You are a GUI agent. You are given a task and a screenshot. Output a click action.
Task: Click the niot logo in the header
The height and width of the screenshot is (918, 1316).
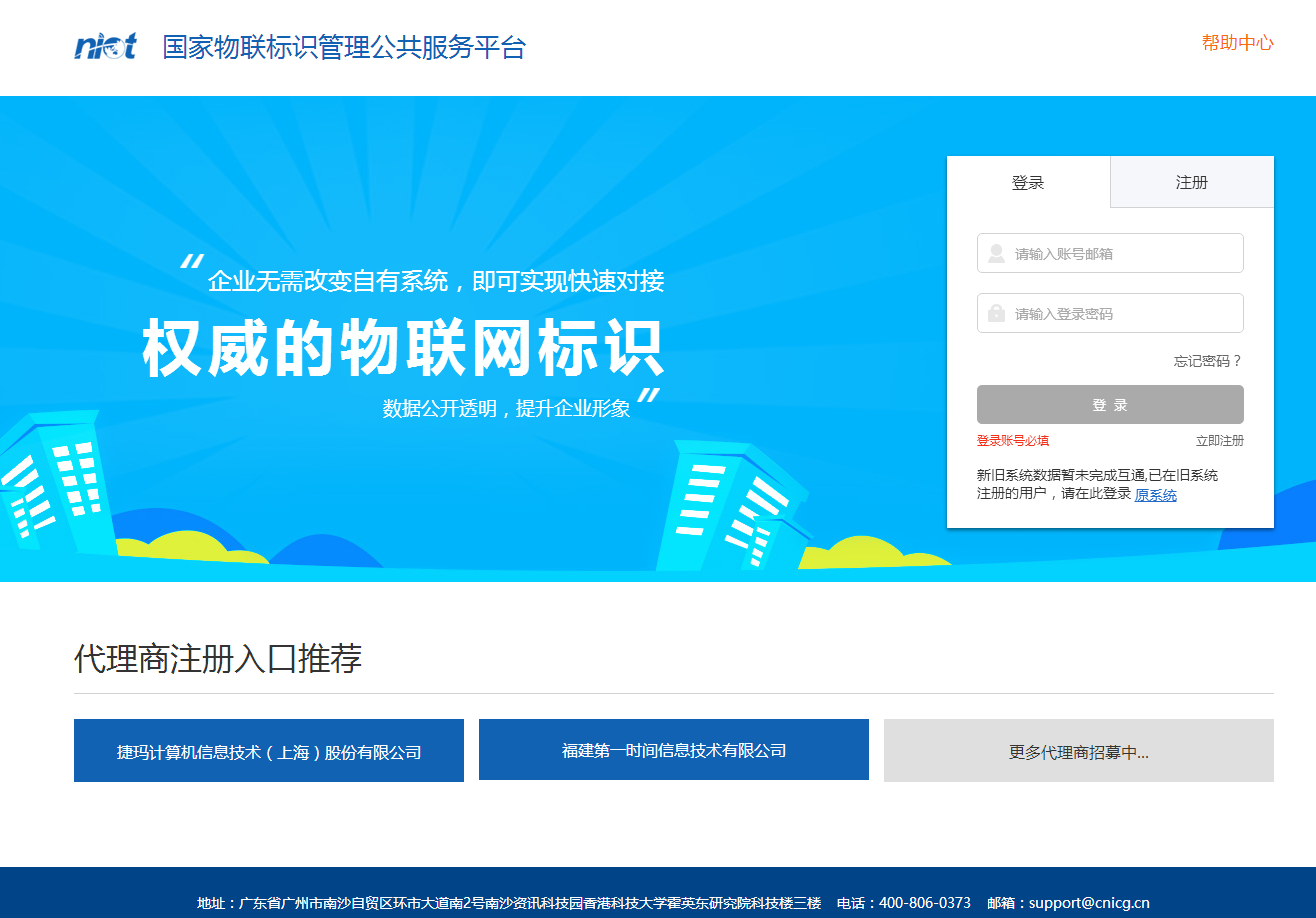105,46
